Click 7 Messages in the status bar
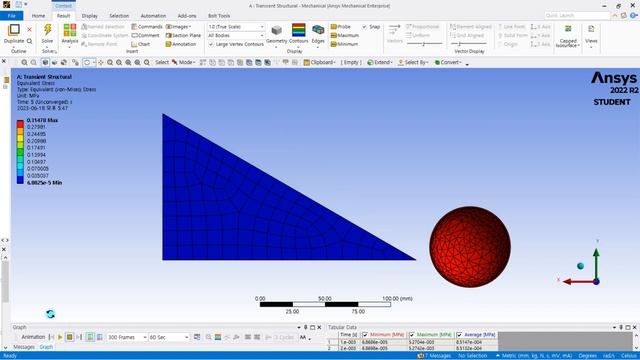Viewport: 640px width, 360px height. [434, 356]
